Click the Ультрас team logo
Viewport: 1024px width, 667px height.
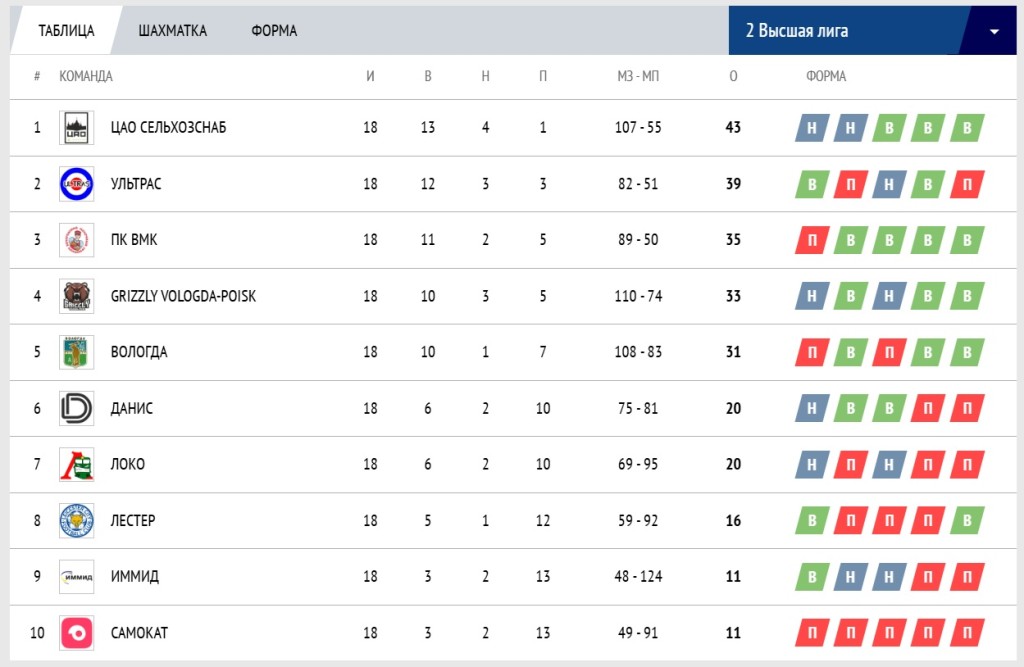pyautogui.click(x=76, y=184)
